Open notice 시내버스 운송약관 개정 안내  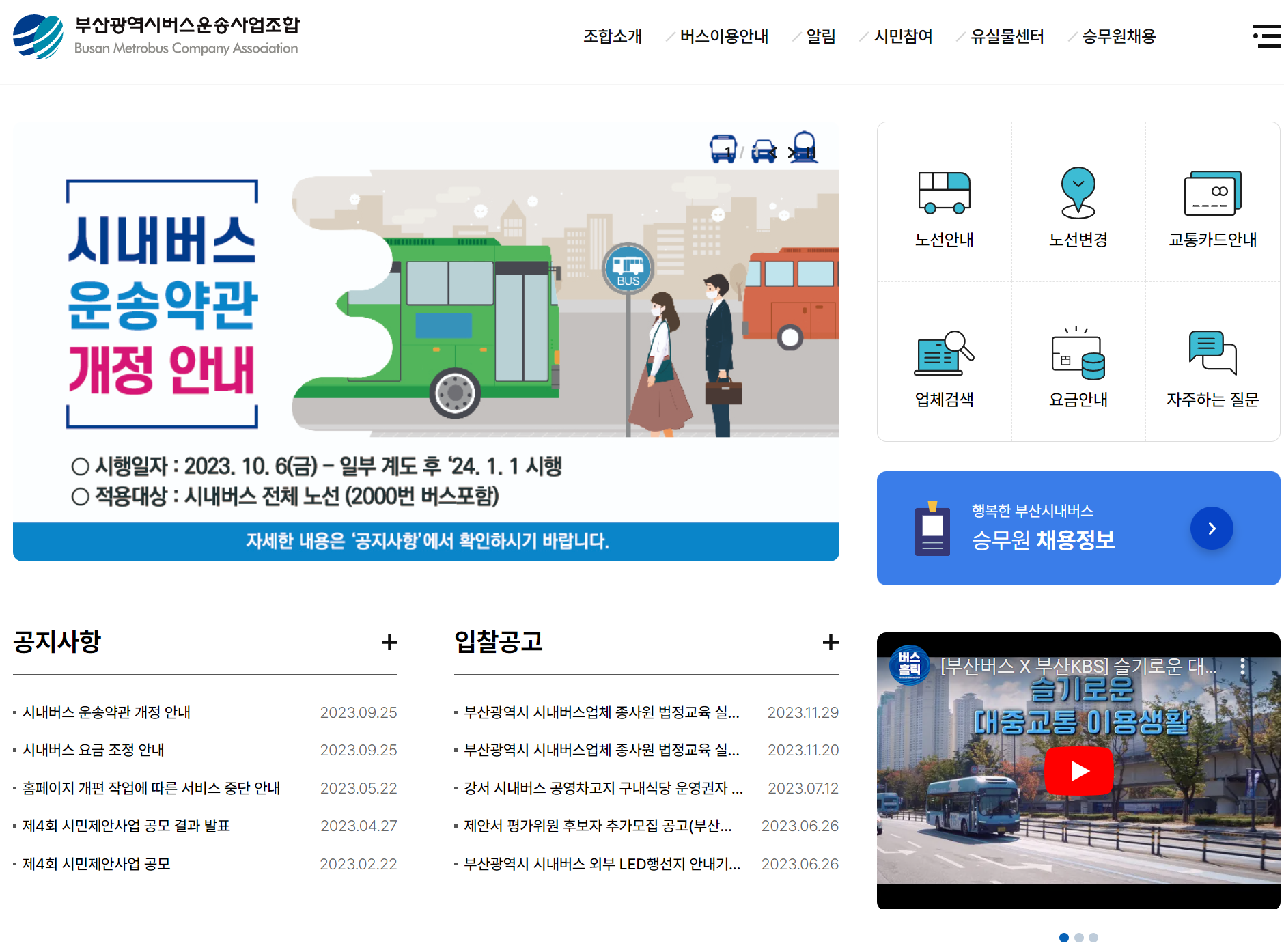(106, 712)
